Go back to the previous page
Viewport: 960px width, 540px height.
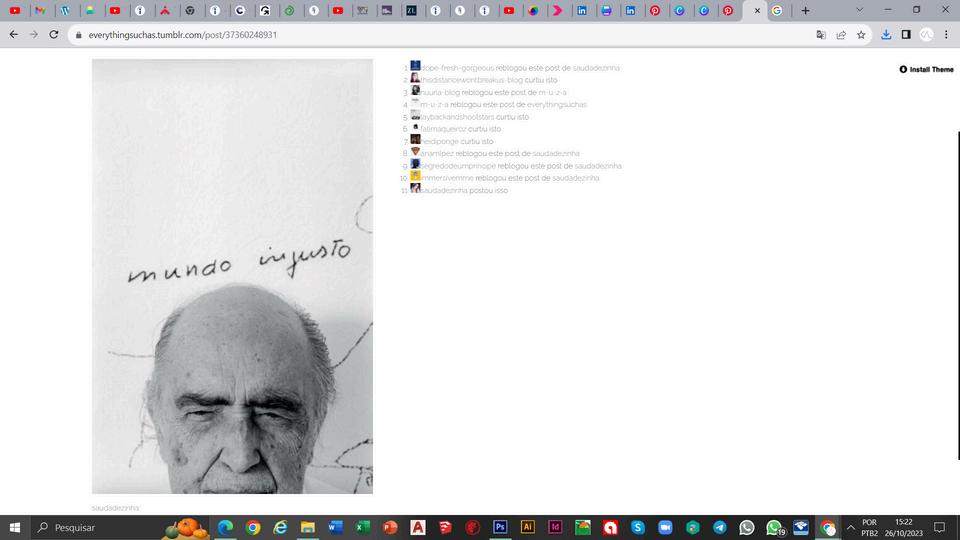coord(13,35)
